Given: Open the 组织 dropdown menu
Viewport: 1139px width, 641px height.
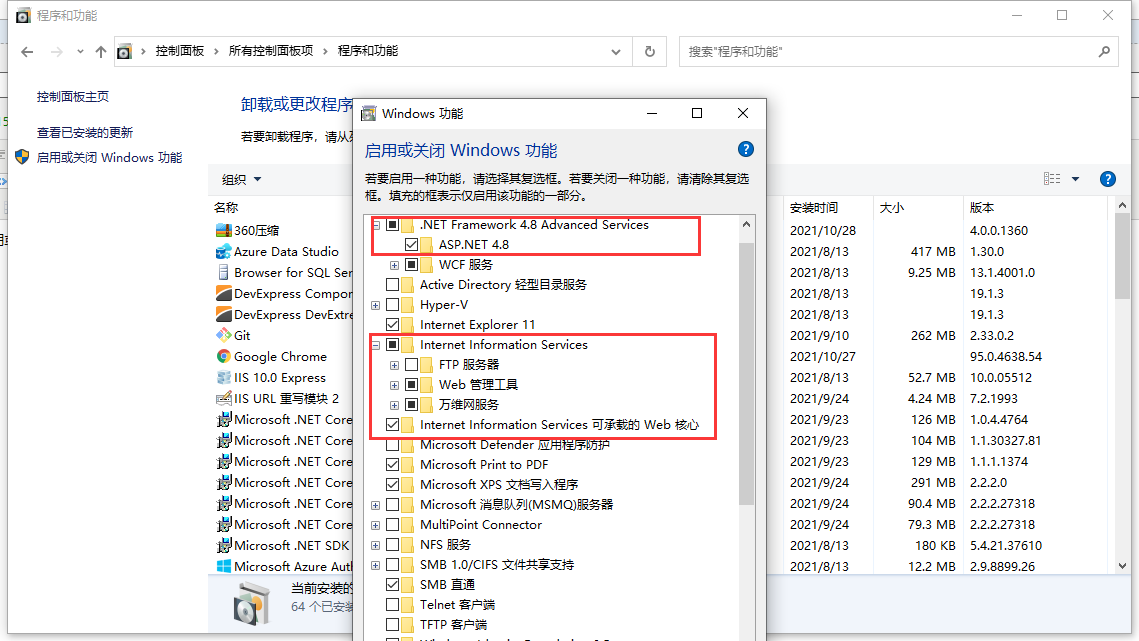Looking at the screenshot, I should click(x=241, y=180).
